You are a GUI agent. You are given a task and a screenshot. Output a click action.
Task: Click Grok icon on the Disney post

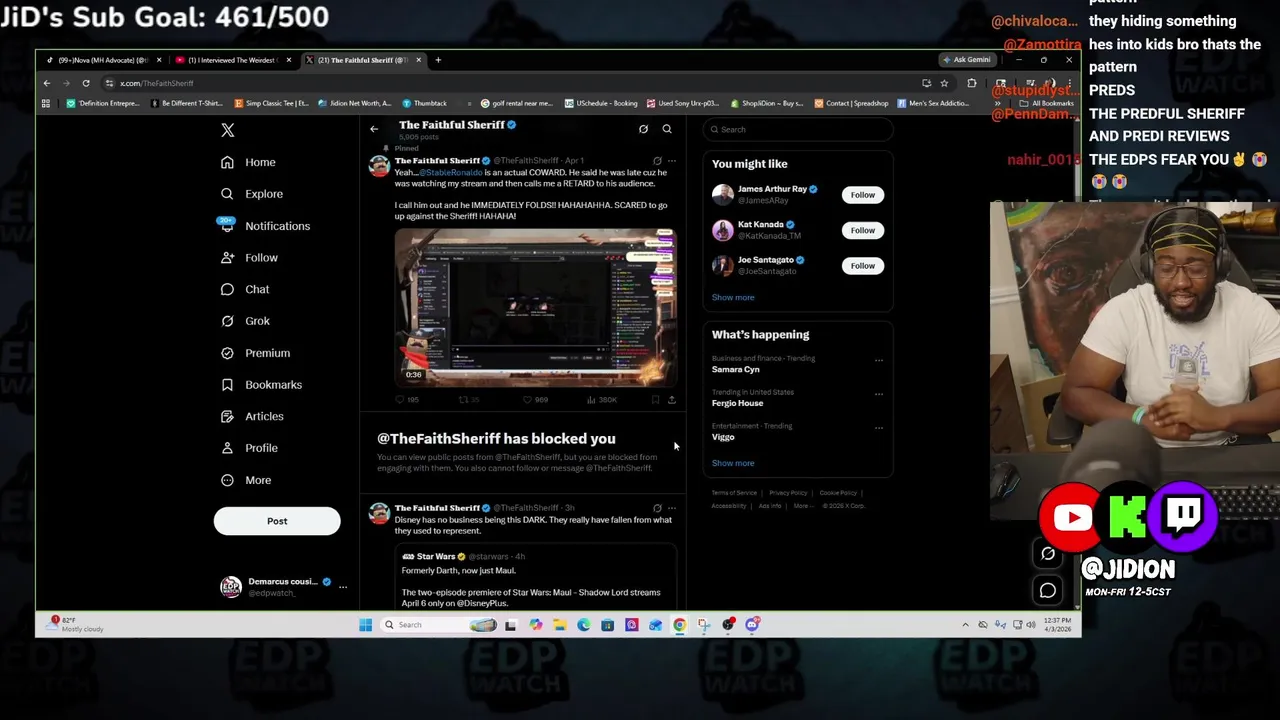coord(657,508)
